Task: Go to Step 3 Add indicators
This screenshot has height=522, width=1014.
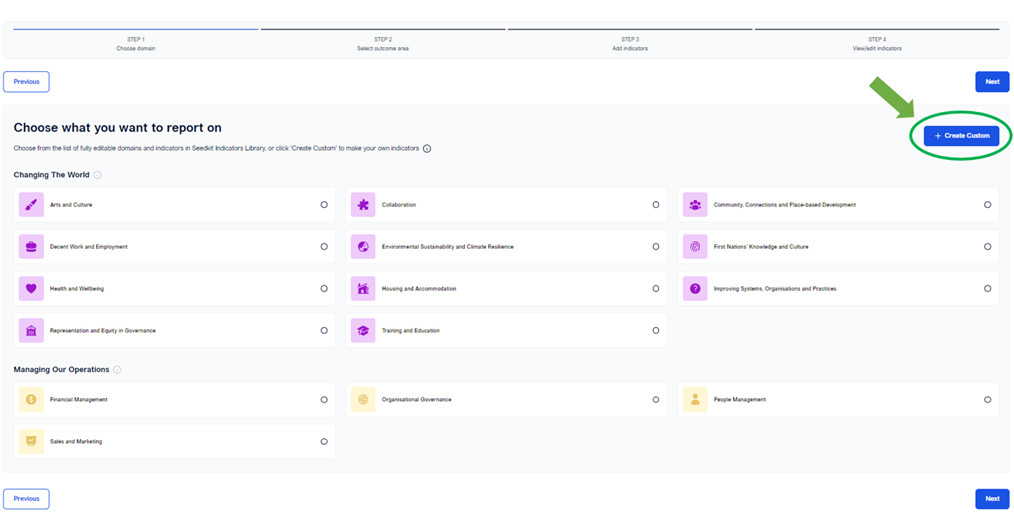Action: tap(630, 43)
